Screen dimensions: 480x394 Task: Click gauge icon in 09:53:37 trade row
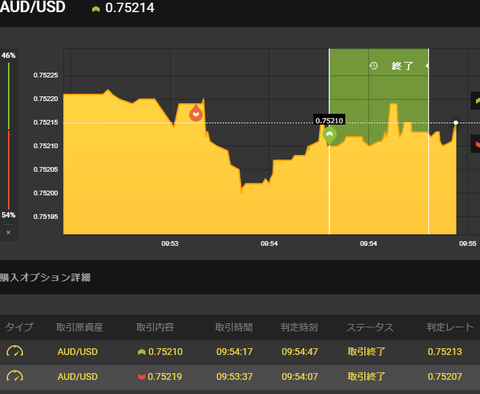(x=15, y=376)
